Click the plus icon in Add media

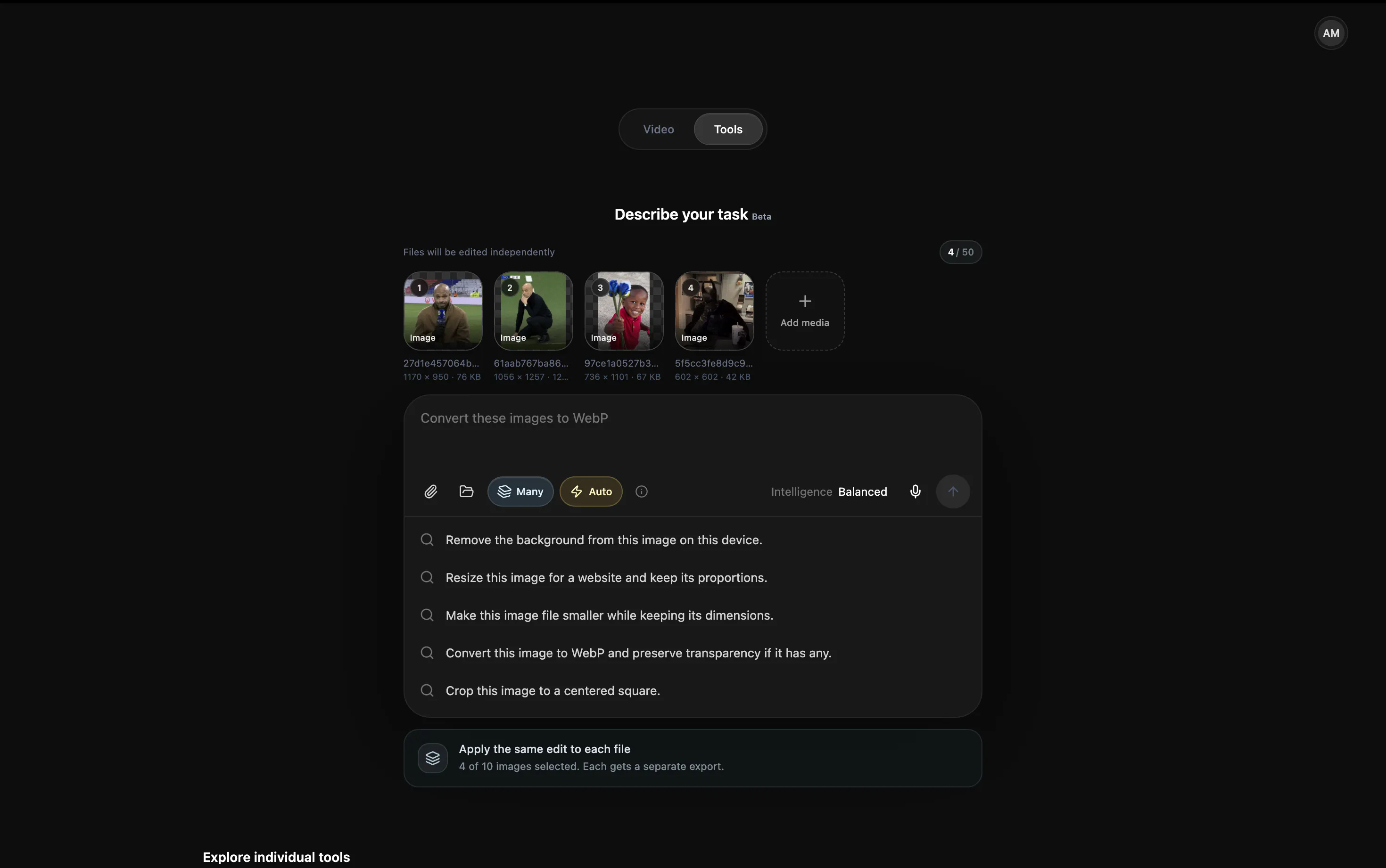805,302
